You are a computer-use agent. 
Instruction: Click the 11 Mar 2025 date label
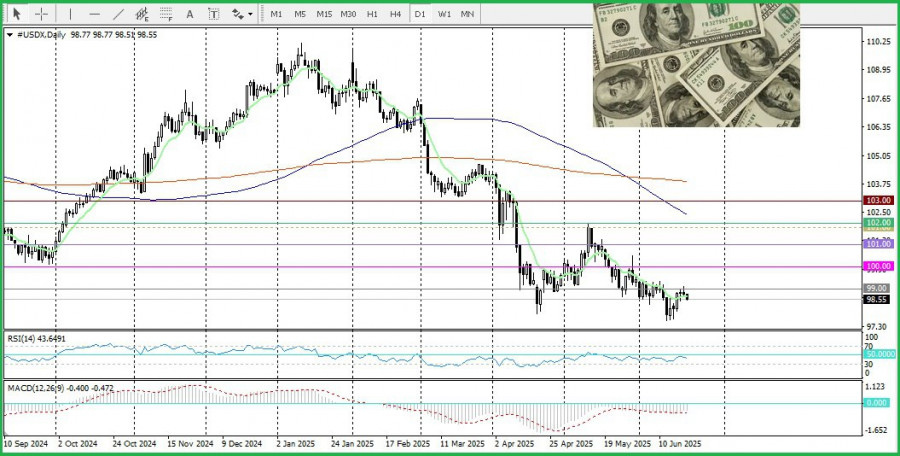462,444
